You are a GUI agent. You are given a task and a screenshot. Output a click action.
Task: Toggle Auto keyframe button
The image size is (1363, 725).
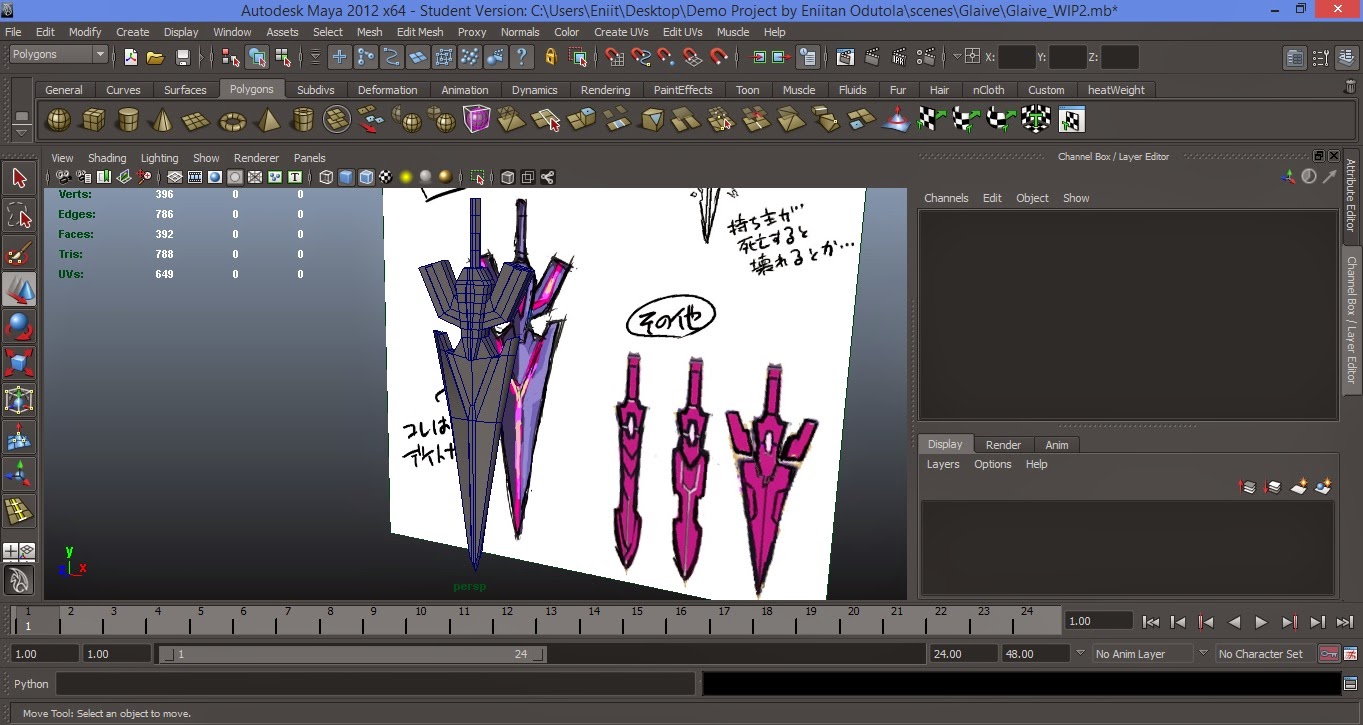1328,653
